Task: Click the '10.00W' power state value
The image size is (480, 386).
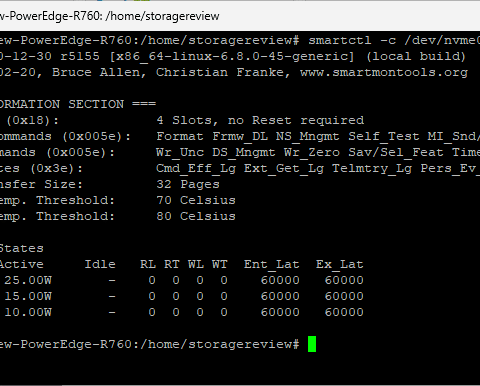Action: pos(28,312)
